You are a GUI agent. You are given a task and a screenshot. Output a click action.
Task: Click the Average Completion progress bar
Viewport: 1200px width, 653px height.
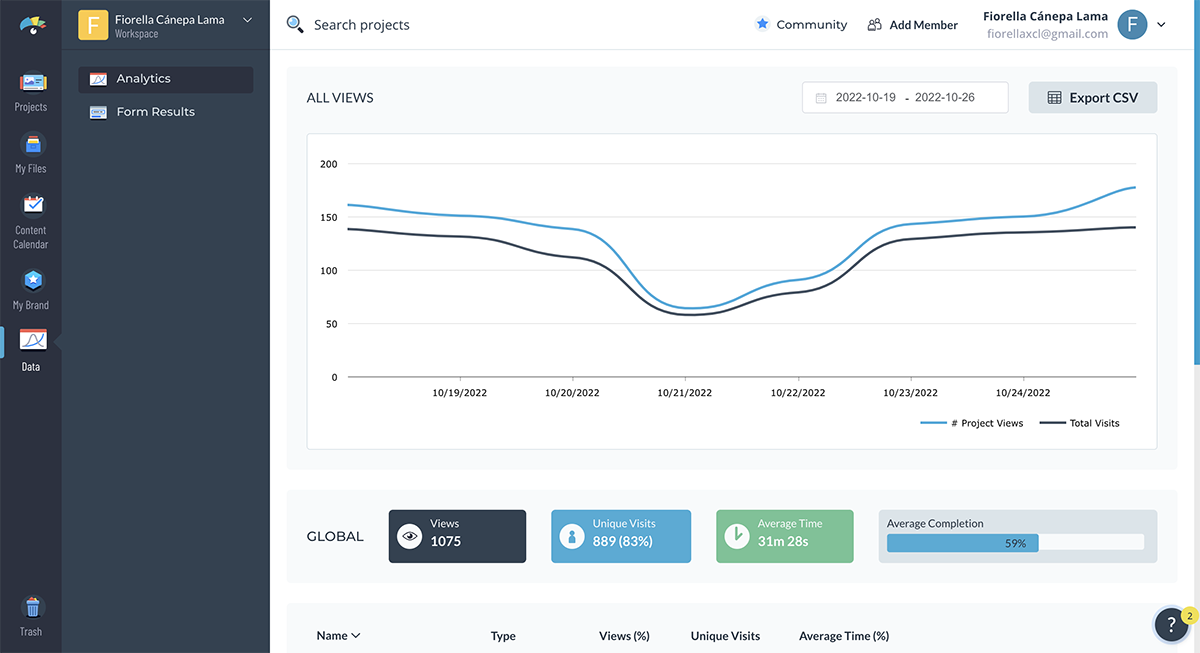(x=1015, y=543)
